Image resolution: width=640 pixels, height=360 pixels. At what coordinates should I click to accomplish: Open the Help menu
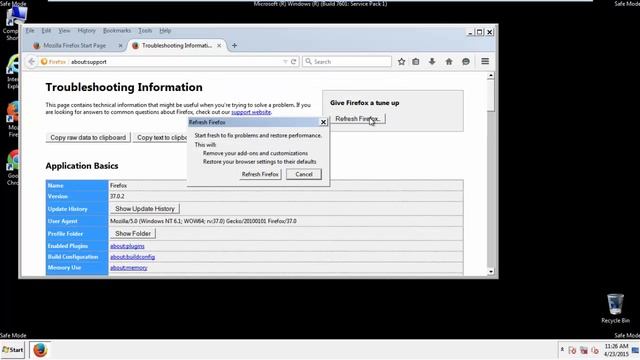tap(165, 31)
